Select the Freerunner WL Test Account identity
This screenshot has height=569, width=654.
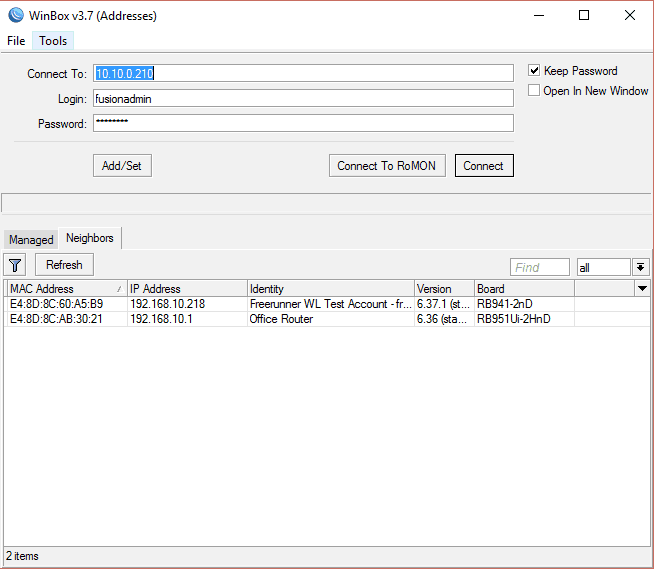coord(331,304)
